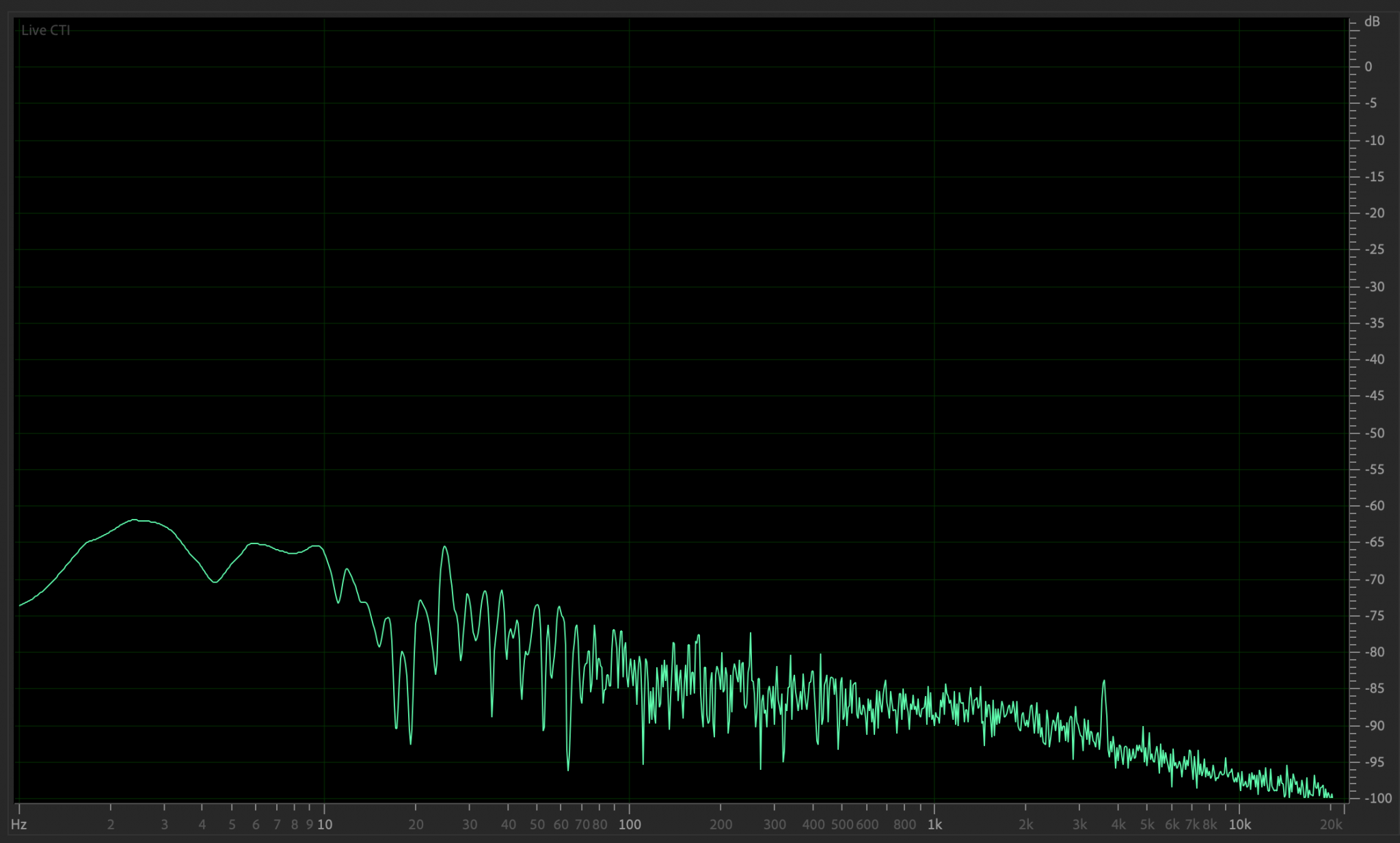This screenshot has height=843, width=1400.
Task: Select the 500 Hz frequency label
Action: point(842,825)
